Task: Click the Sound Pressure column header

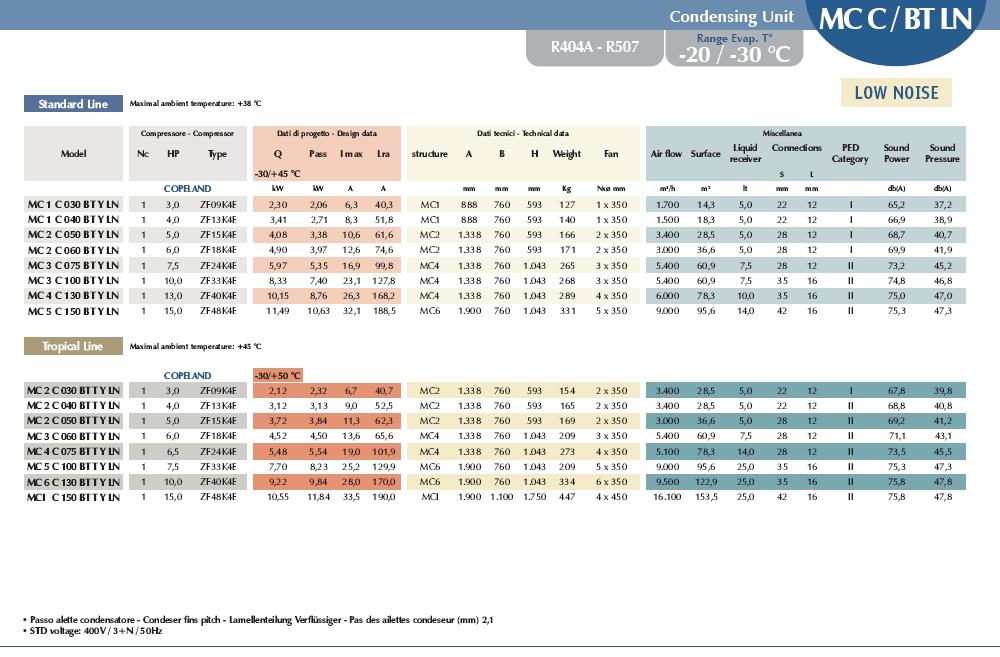Action: coord(942,154)
